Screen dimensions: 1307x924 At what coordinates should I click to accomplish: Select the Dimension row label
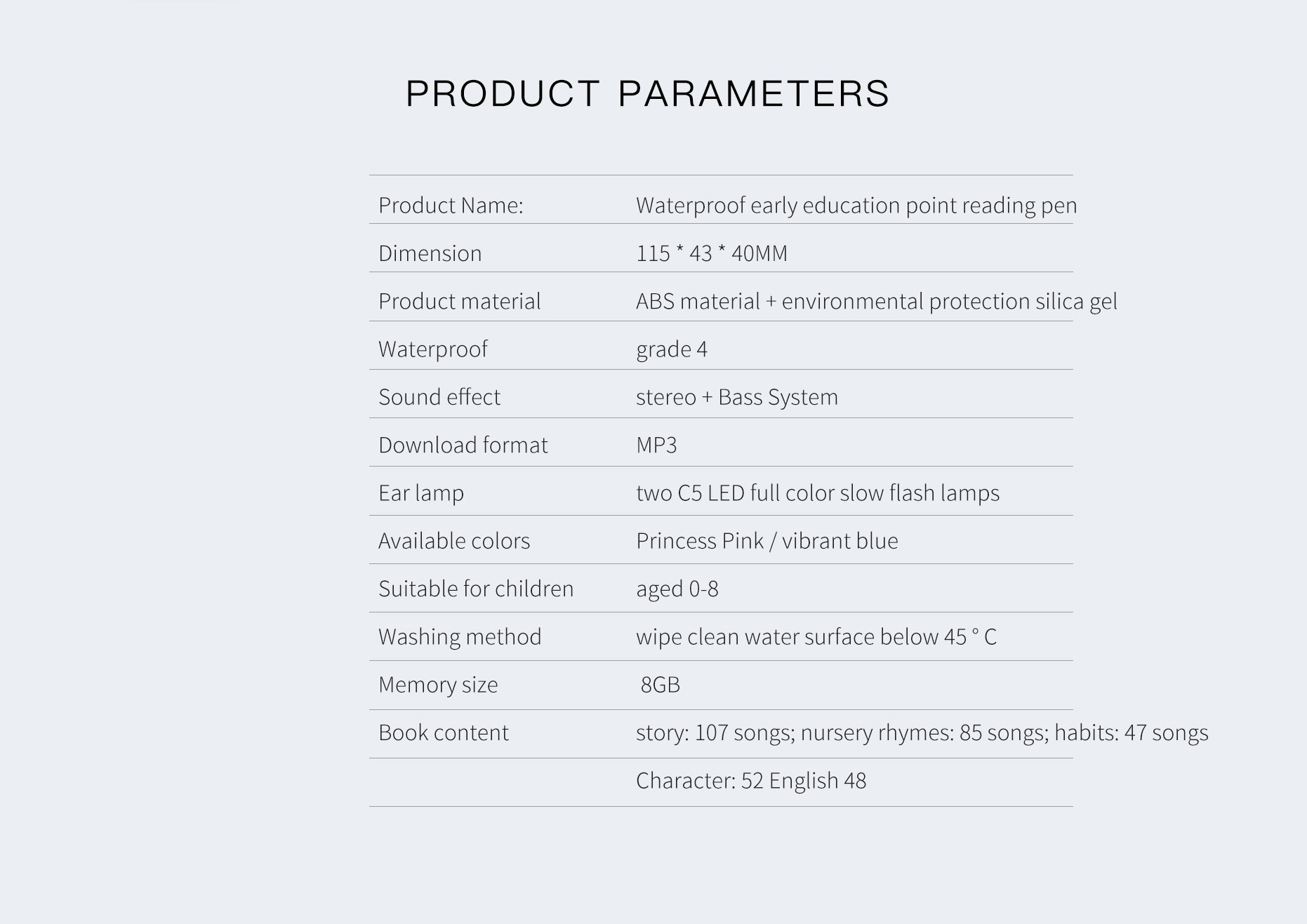(430, 253)
